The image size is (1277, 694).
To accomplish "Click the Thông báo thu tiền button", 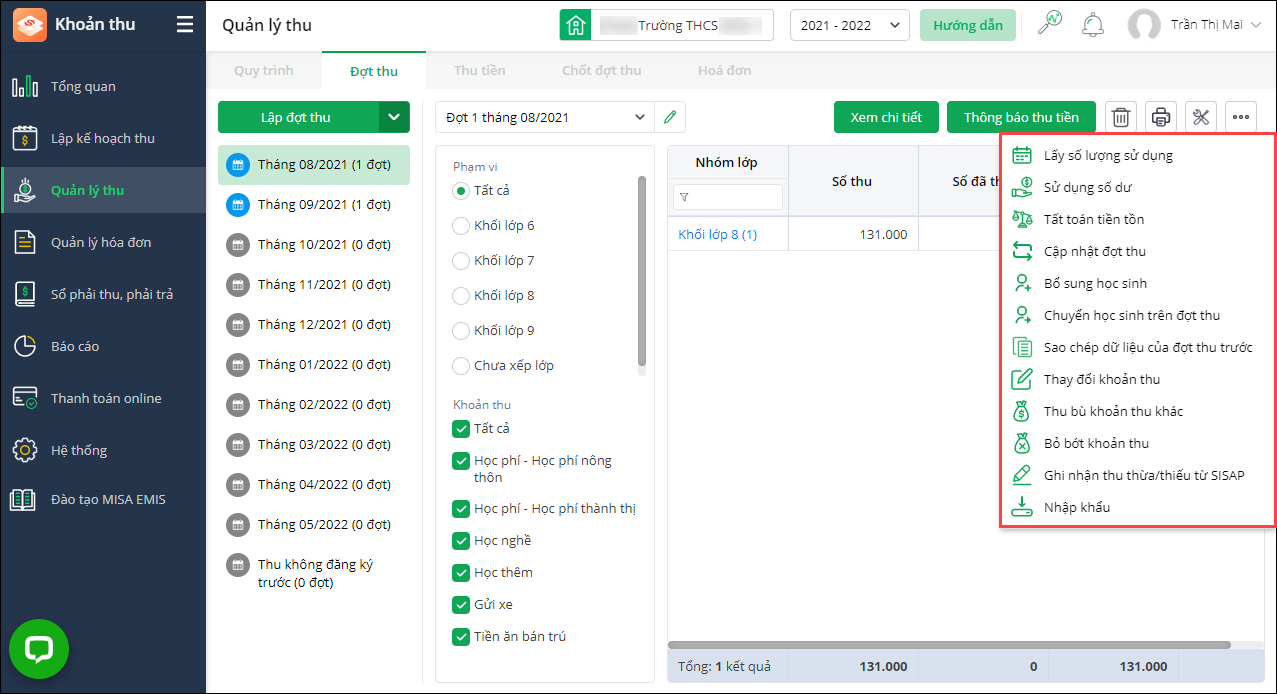I will click(x=1021, y=117).
